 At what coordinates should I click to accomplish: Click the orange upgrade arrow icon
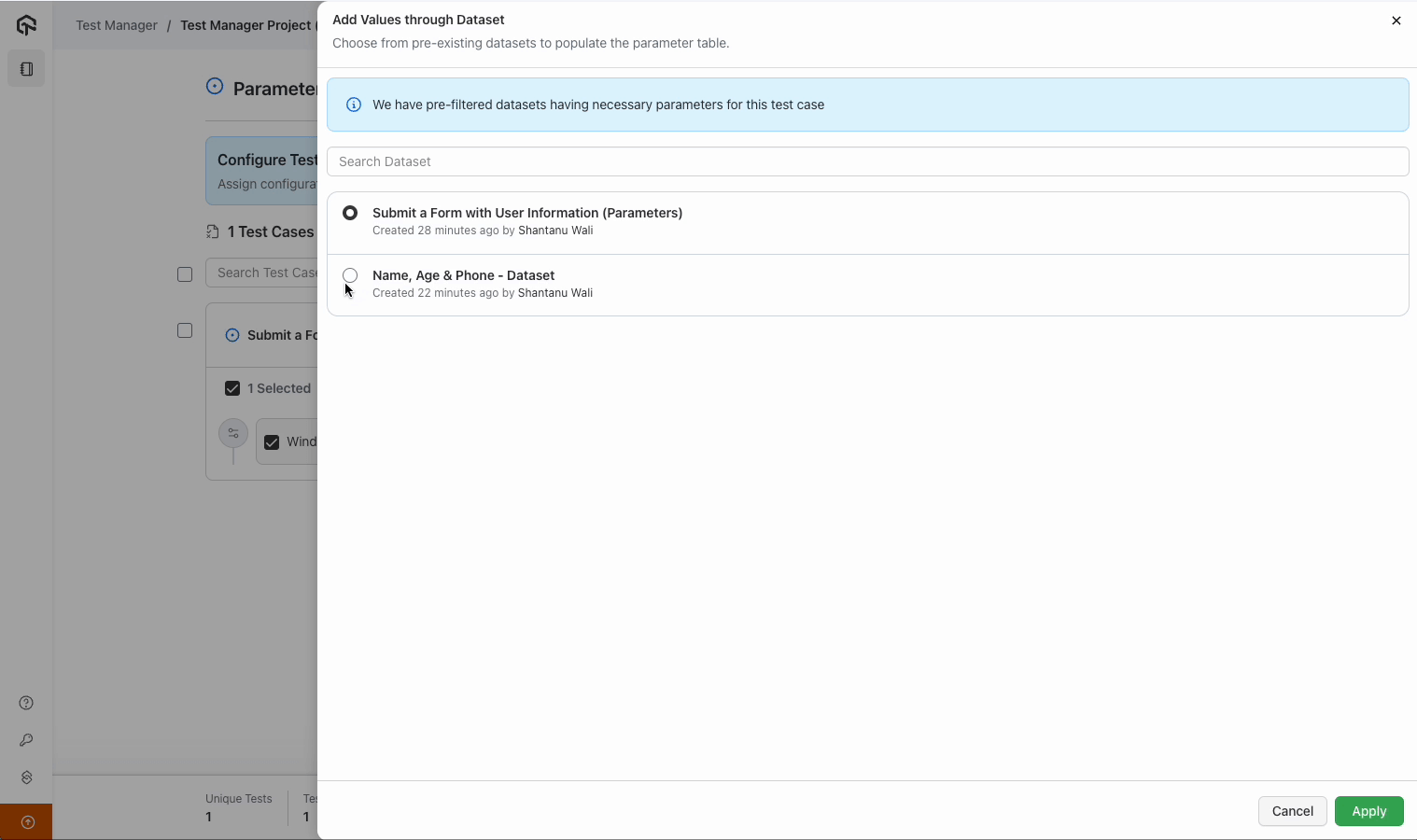(27, 822)
